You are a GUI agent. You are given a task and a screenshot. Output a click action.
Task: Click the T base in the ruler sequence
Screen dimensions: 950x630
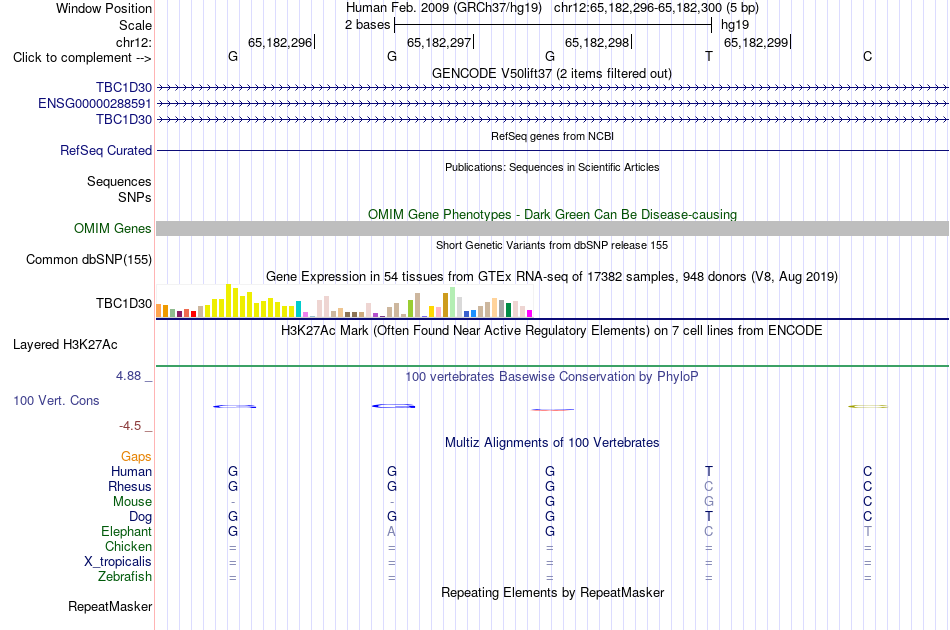click(x=709, y=56)
